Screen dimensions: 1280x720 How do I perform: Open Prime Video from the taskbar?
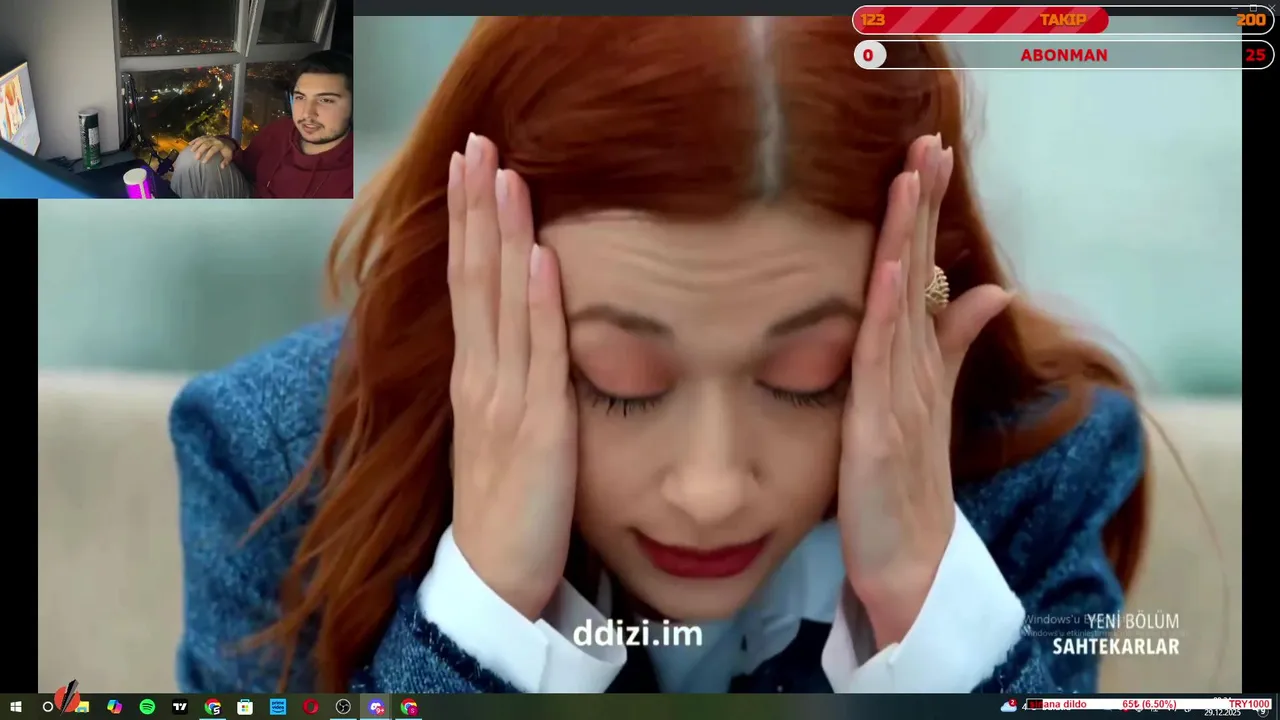[x=278, y=707]
